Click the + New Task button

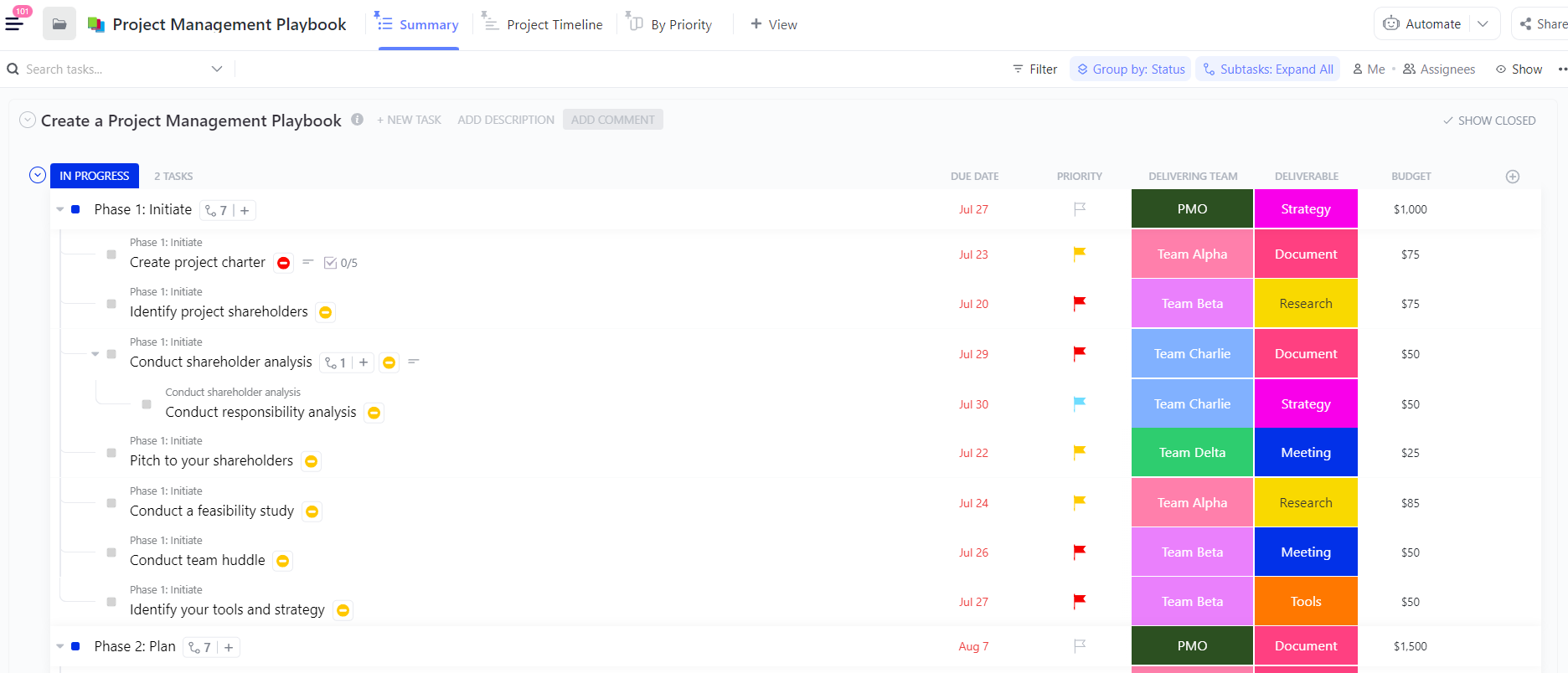click(409, 120)
